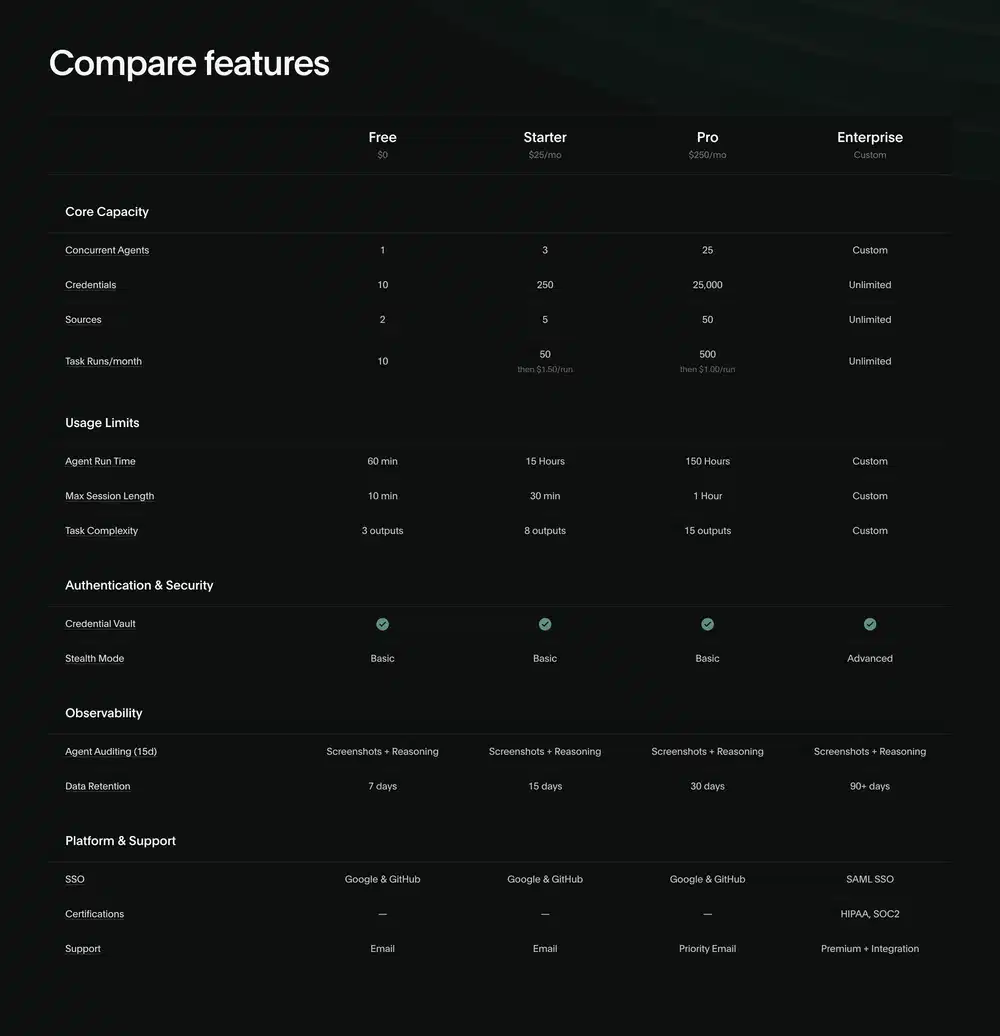Click the Stealth Mode feature label
1000x1036 pixels.
point(94,658)
